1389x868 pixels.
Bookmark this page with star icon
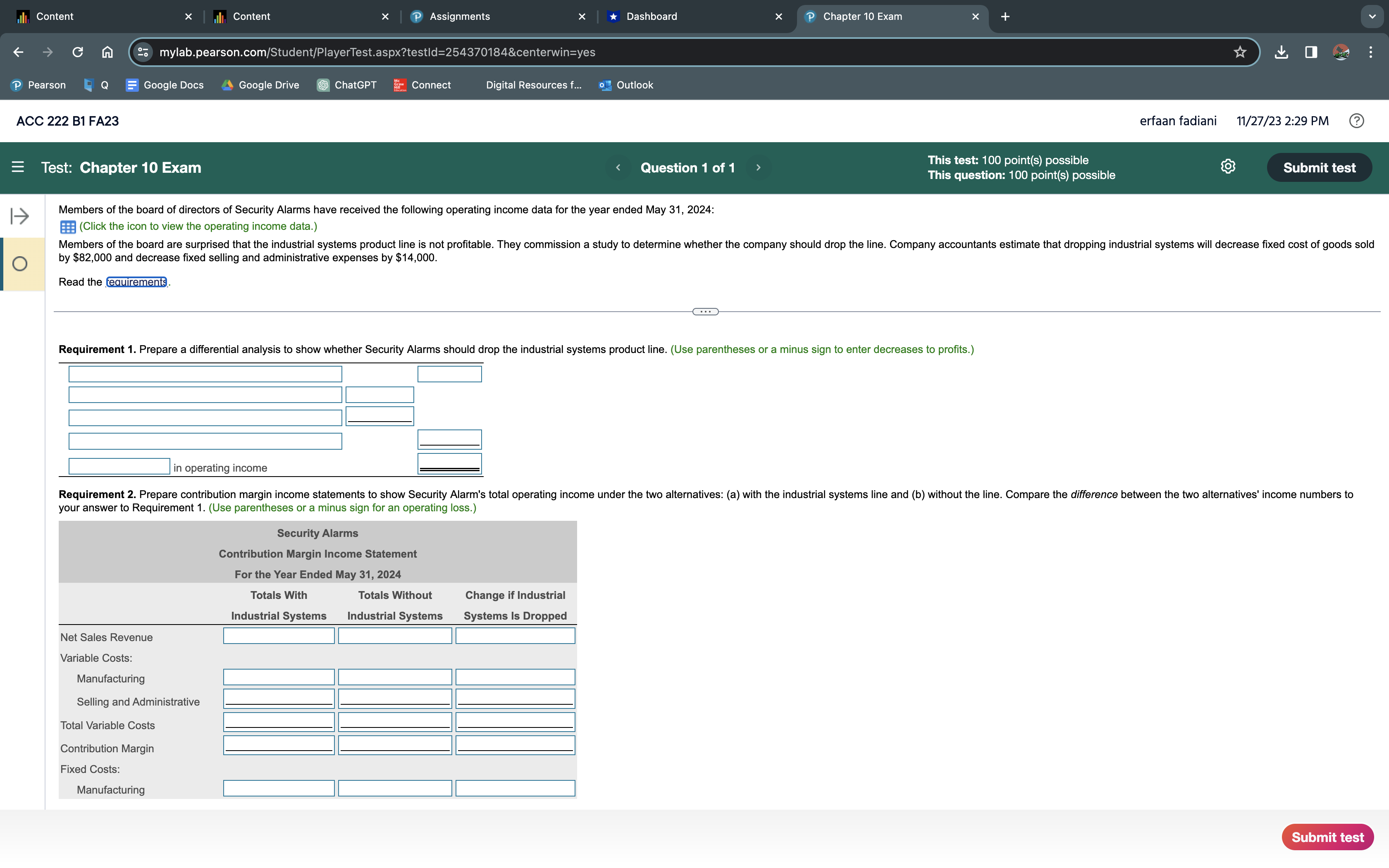pyautogui.click(x=1240, y=52)
